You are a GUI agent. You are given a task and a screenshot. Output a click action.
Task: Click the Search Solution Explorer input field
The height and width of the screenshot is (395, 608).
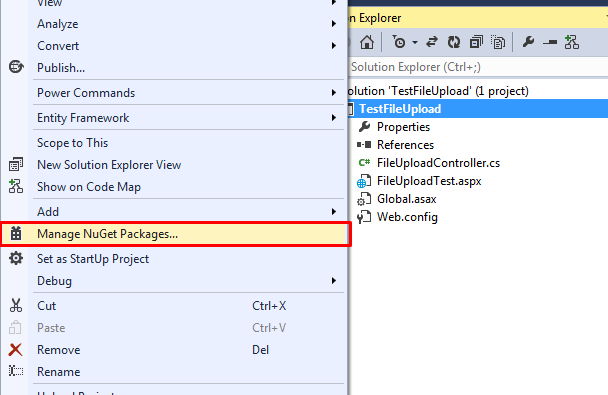click(478, 67)
